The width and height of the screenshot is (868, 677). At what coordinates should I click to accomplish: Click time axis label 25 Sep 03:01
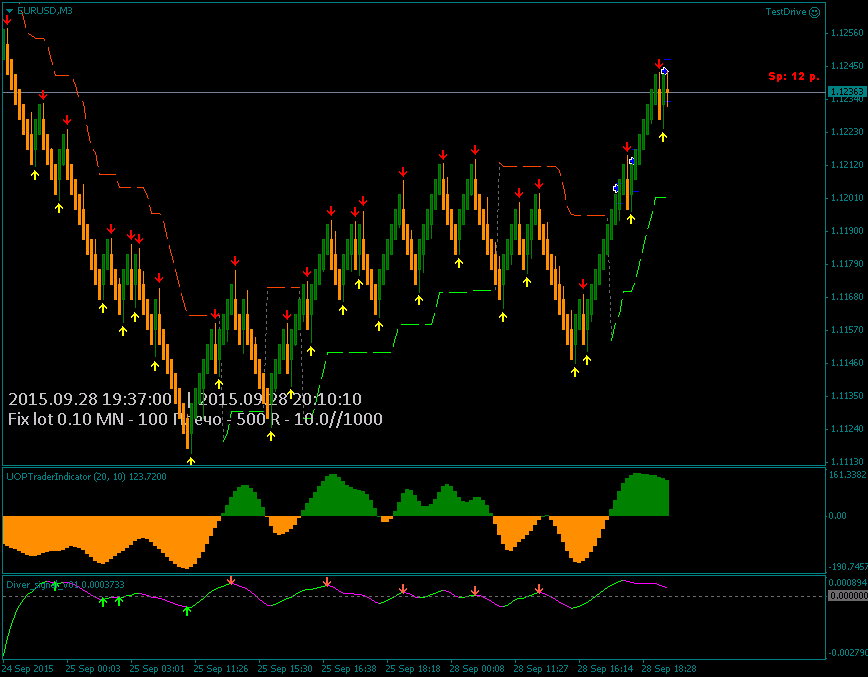point(157,669)
